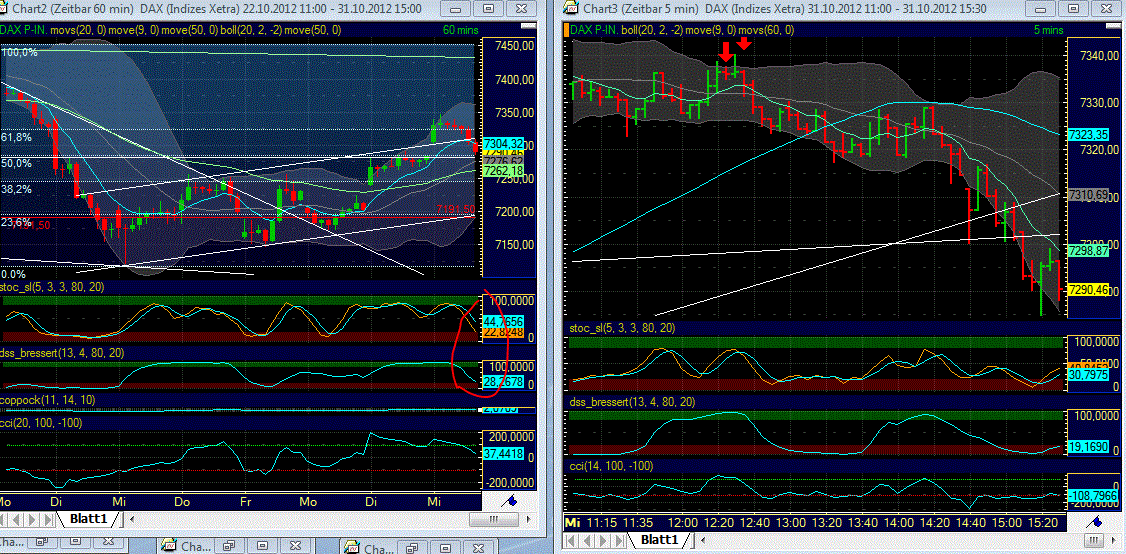Maximize the middle minimized Cha... window

[x=263, y=546]
